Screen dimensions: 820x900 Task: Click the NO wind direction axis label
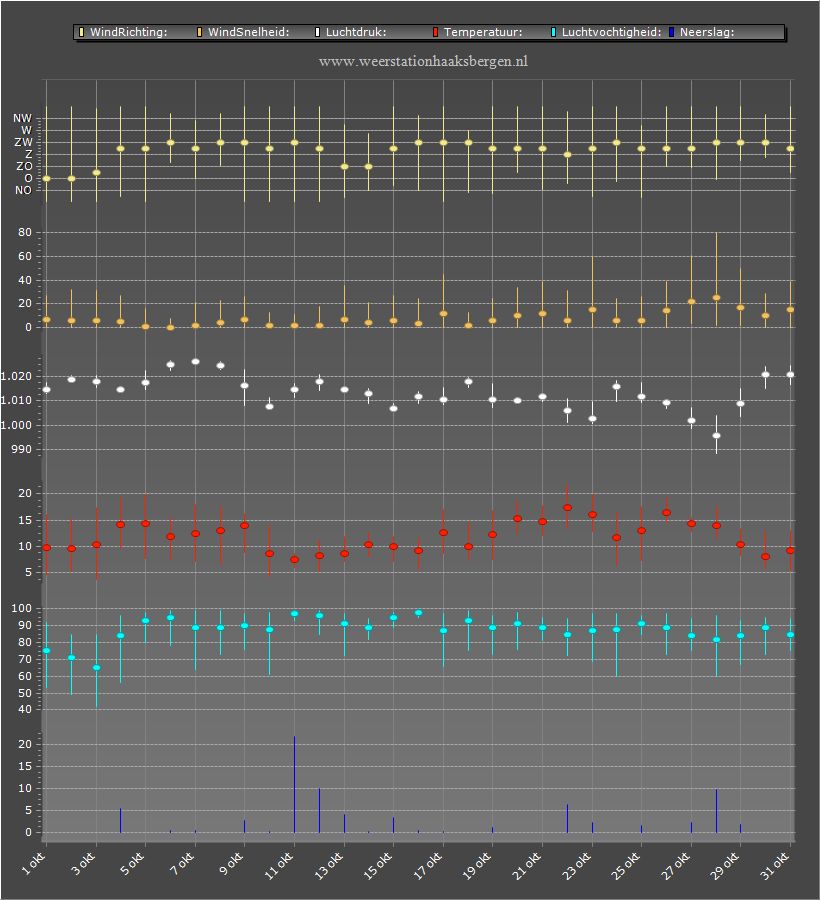coord(23,190)
